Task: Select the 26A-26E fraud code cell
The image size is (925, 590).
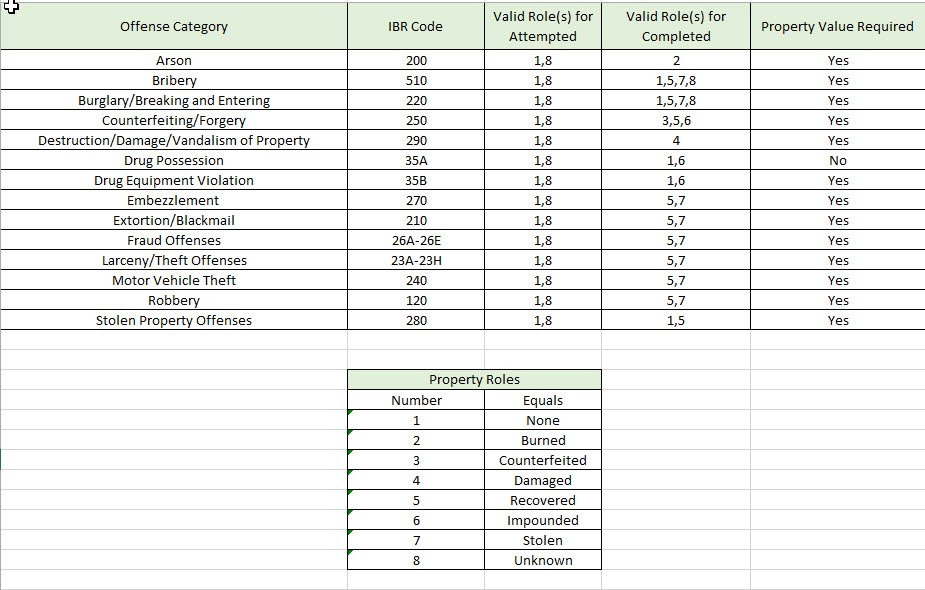Action: [x=416, y=241]
